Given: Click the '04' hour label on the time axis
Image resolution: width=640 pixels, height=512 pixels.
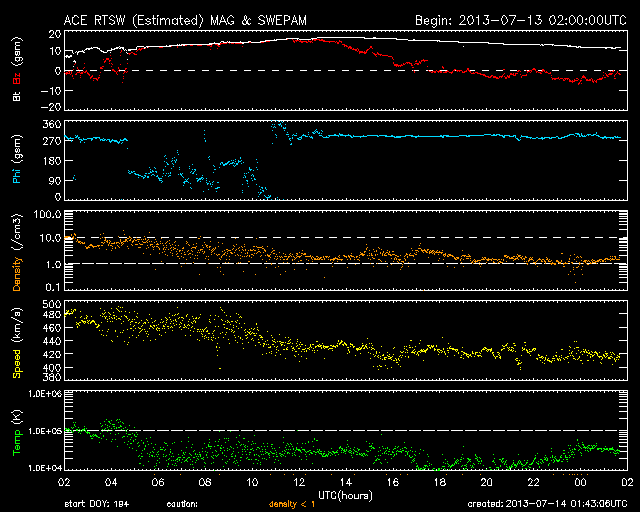Looking at the screenshot, I should [x=111, y=483].
